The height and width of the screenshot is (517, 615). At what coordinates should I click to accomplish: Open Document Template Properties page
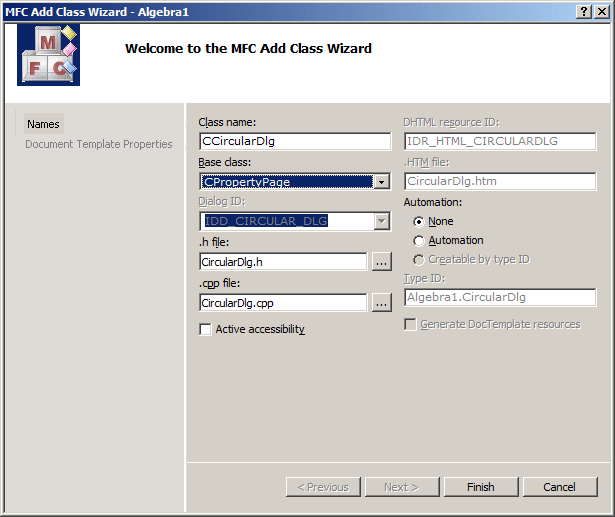[x=99, y=144]
